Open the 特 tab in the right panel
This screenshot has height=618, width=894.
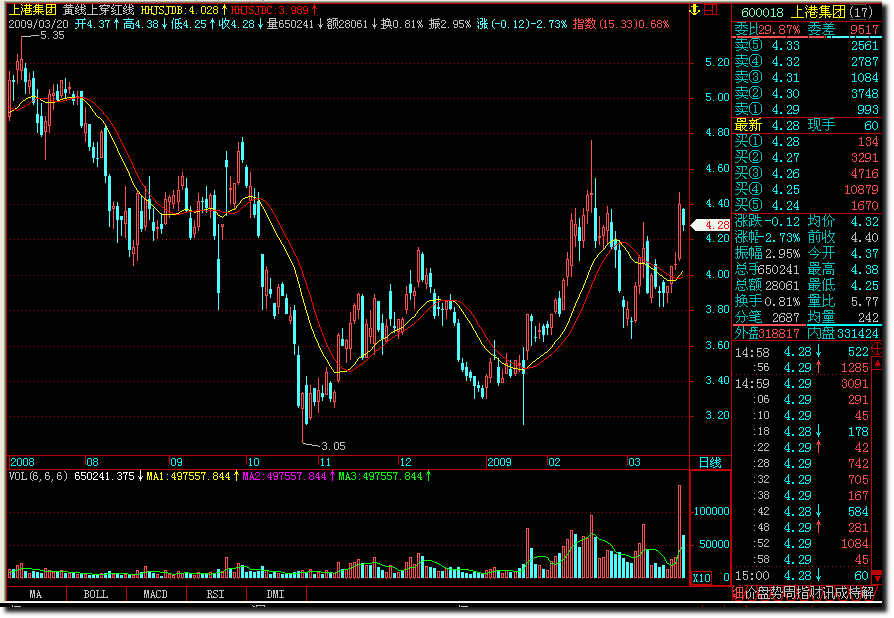click(855, 593)
